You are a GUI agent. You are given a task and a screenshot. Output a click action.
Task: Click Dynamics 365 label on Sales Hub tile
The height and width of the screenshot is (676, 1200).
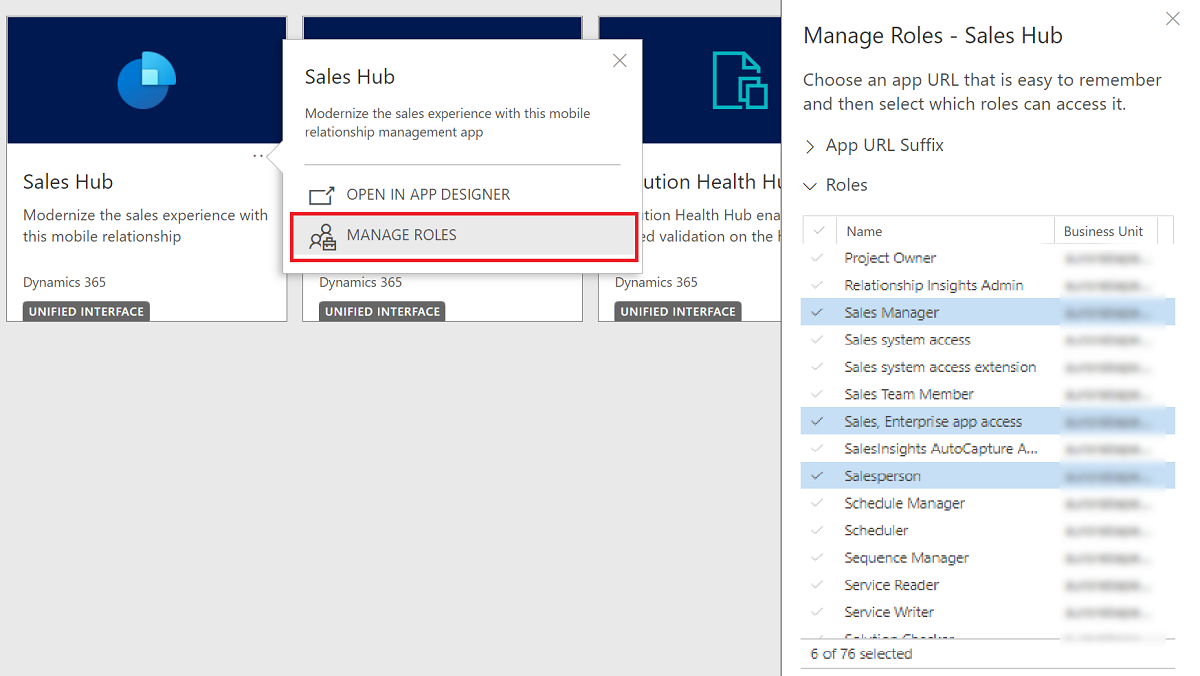click(x=64, y=283)
